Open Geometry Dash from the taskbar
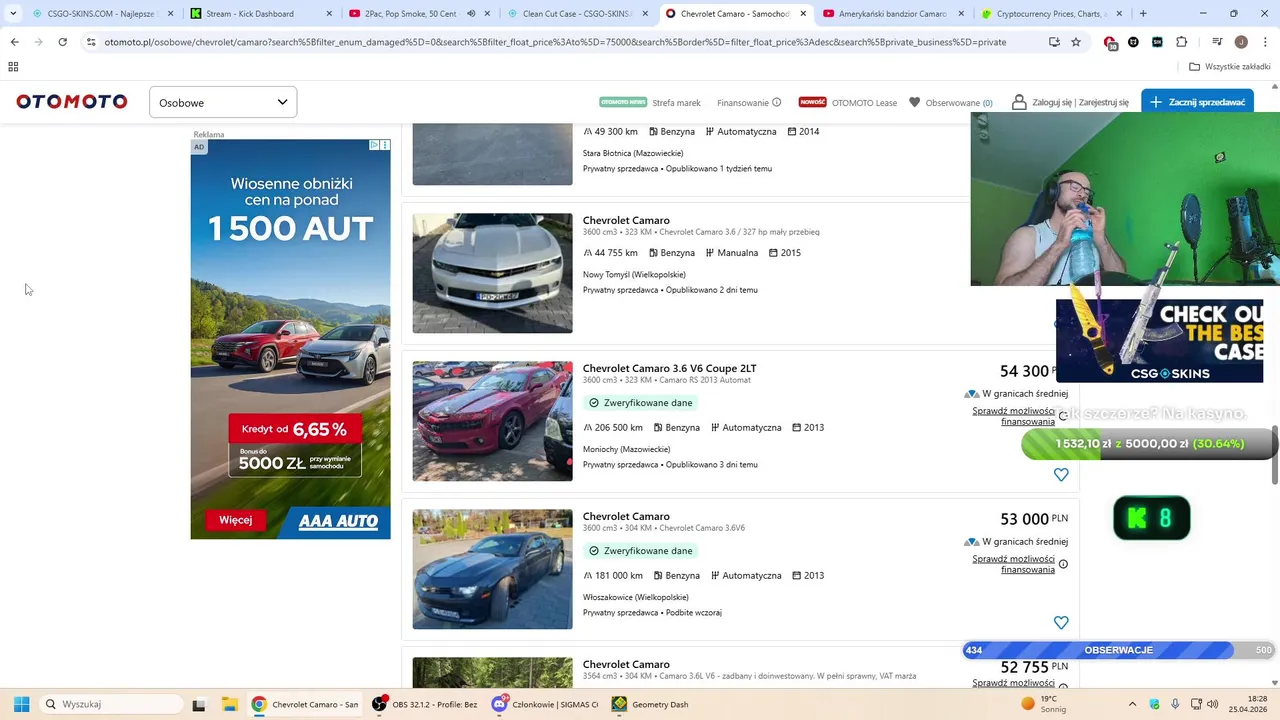 point(650,704)
